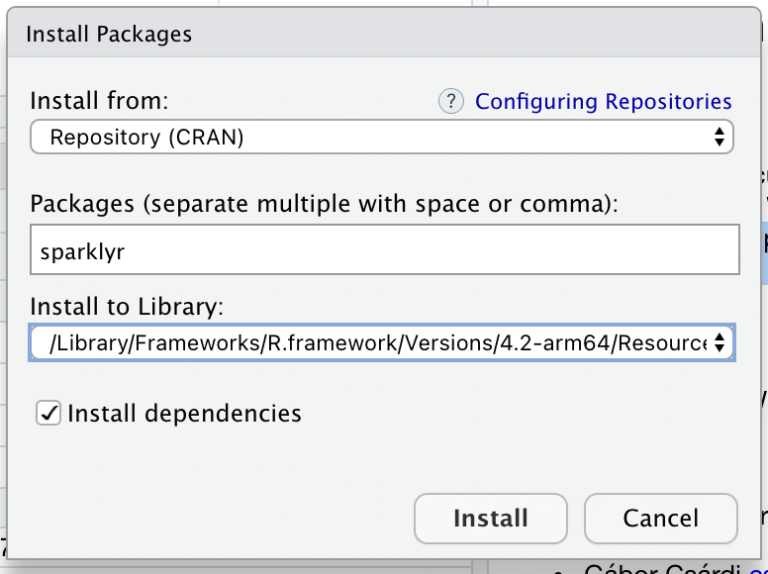Click the Gábor Csárdi text behind dialog
Viewport: 768px width, 574px height.
coord(662,570)
